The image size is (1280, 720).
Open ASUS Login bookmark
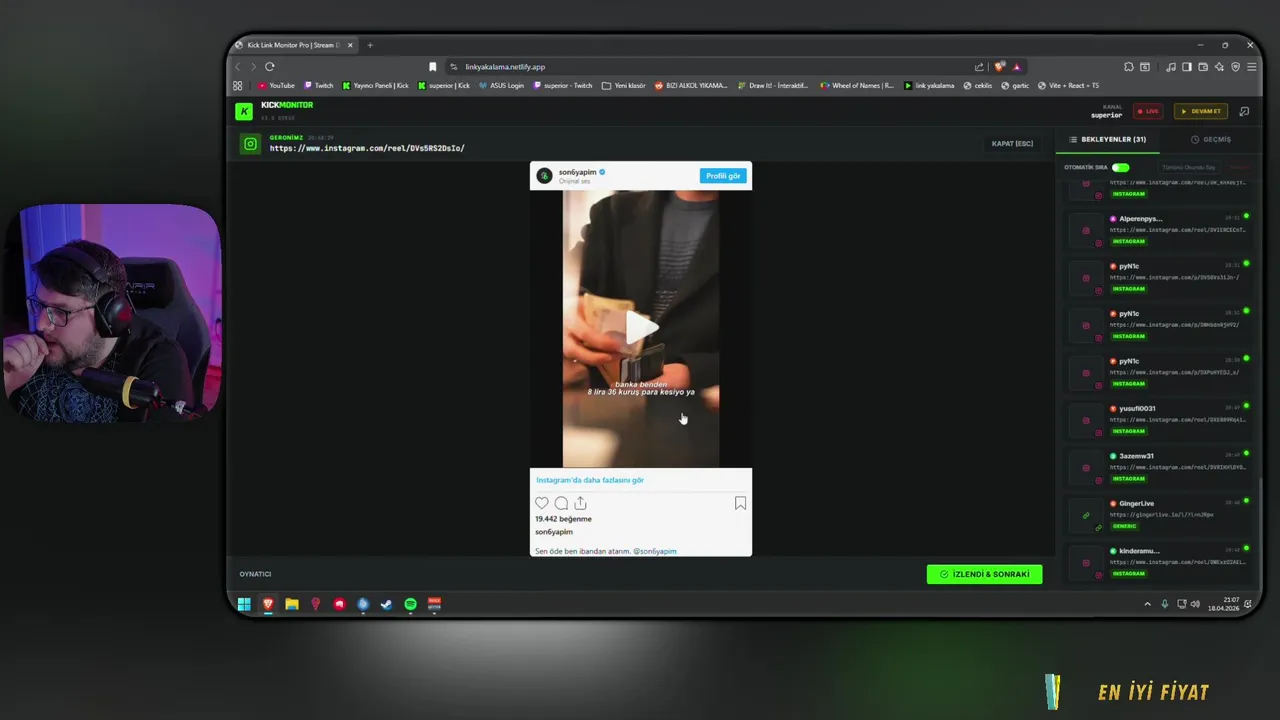pos(502,86)
